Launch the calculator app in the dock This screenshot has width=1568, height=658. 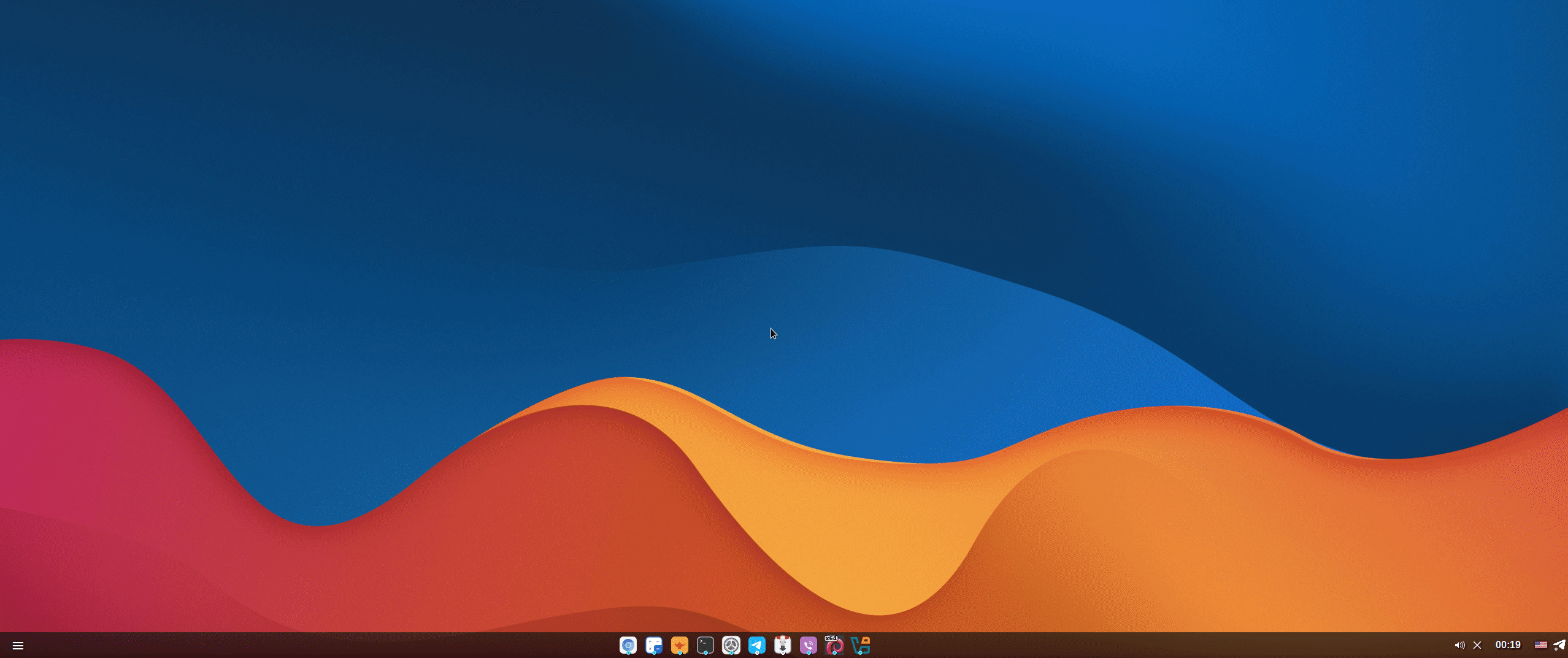coord(653,645)
